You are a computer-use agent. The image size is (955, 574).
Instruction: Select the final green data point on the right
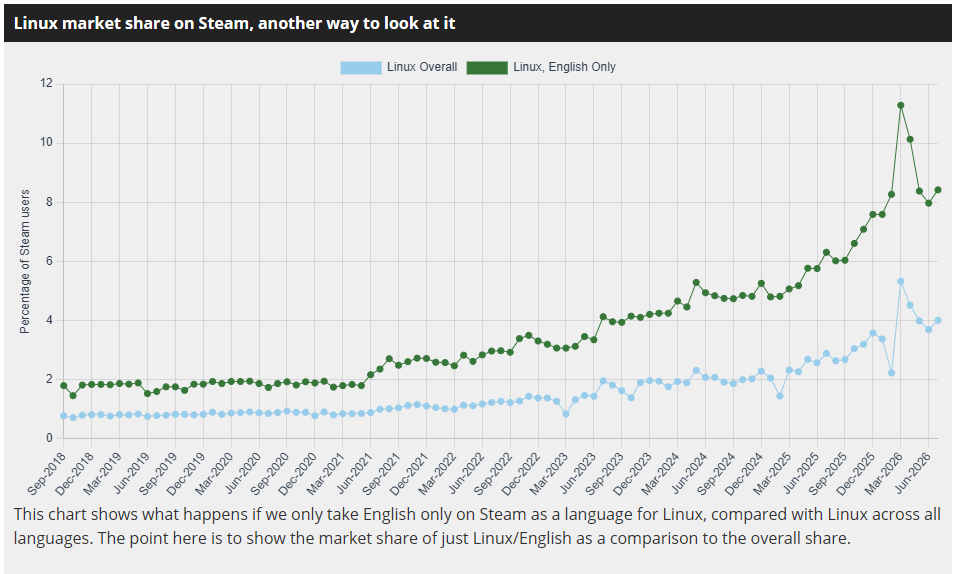click(x=938, y=190)
